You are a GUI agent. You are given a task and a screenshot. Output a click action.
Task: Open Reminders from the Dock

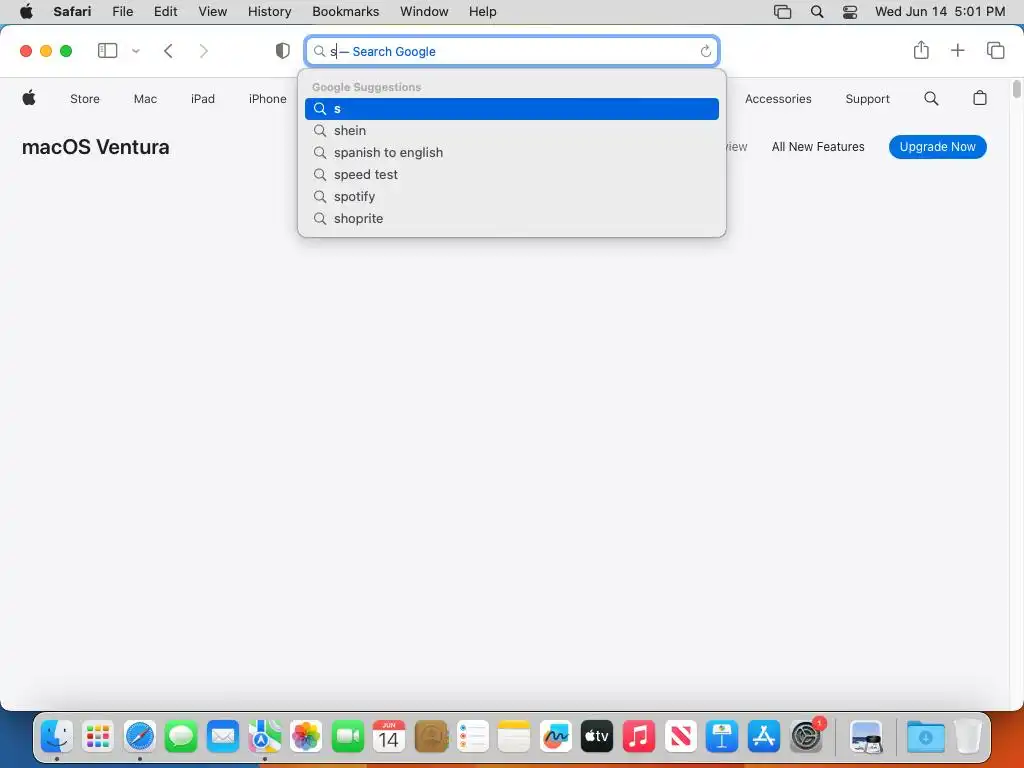472,737
